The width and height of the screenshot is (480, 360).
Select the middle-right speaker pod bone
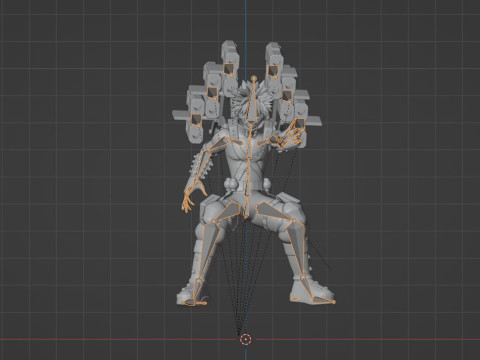pyautogui.click(x=286, y=95)
